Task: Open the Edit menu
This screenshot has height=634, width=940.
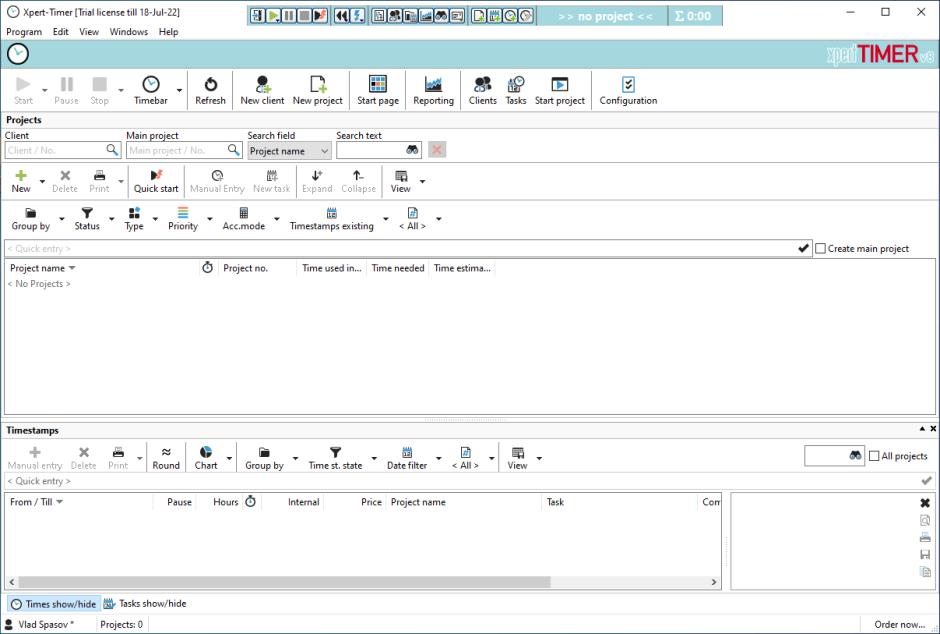Action: pos(61,32)
